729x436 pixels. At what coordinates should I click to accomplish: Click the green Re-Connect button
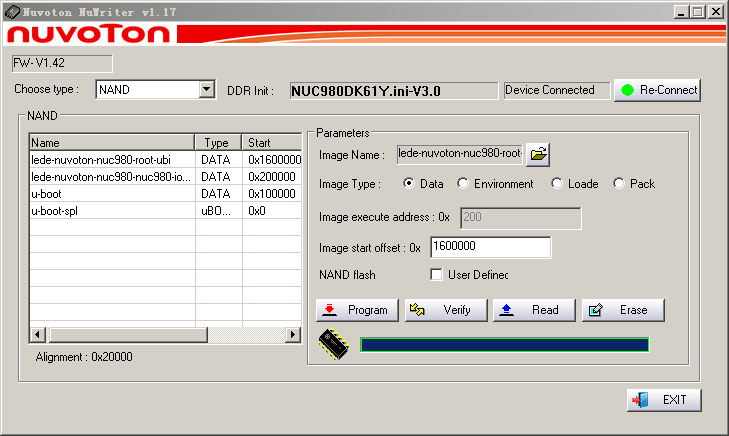(x=657, y=90)
